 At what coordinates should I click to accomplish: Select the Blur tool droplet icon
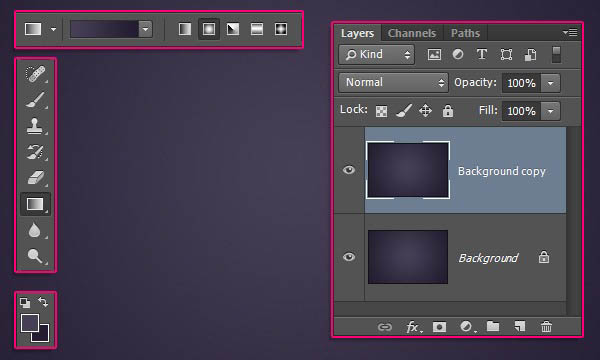pos(34,230)
